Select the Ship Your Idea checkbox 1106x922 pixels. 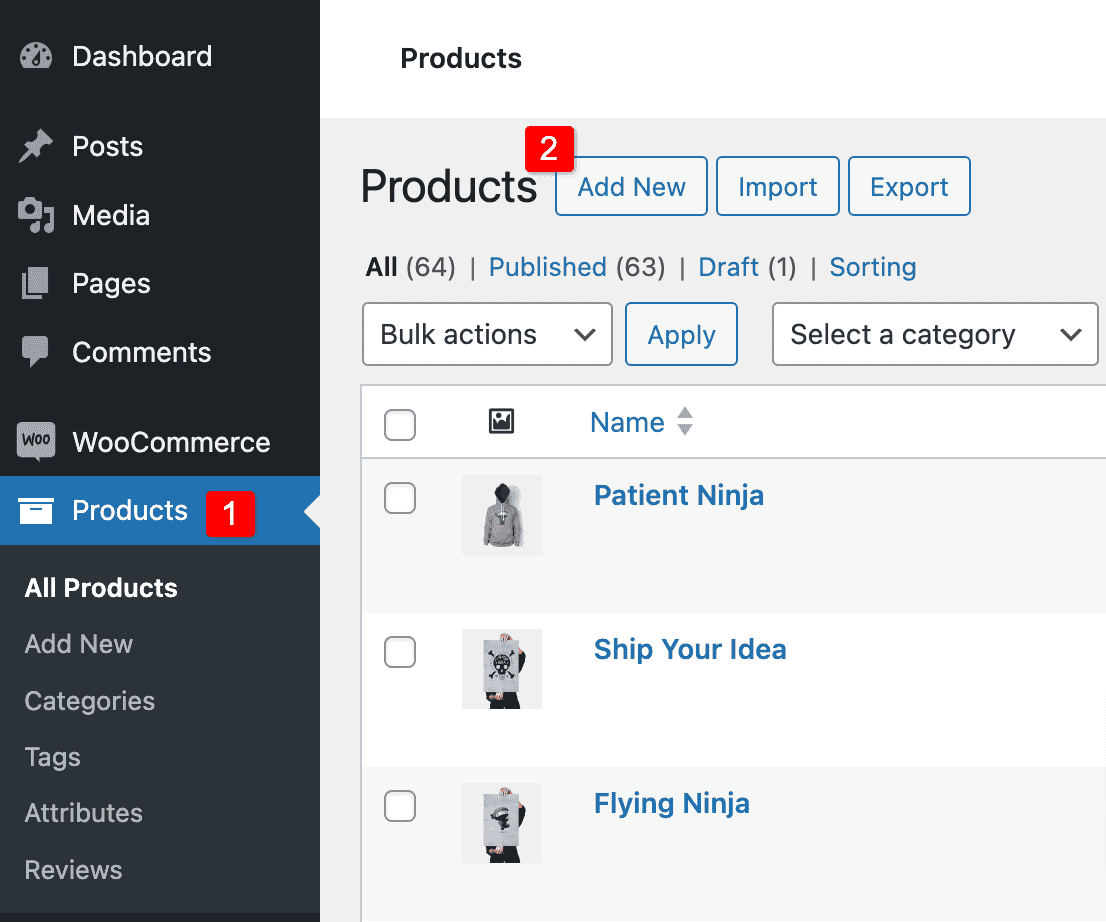tap(400, 652)
